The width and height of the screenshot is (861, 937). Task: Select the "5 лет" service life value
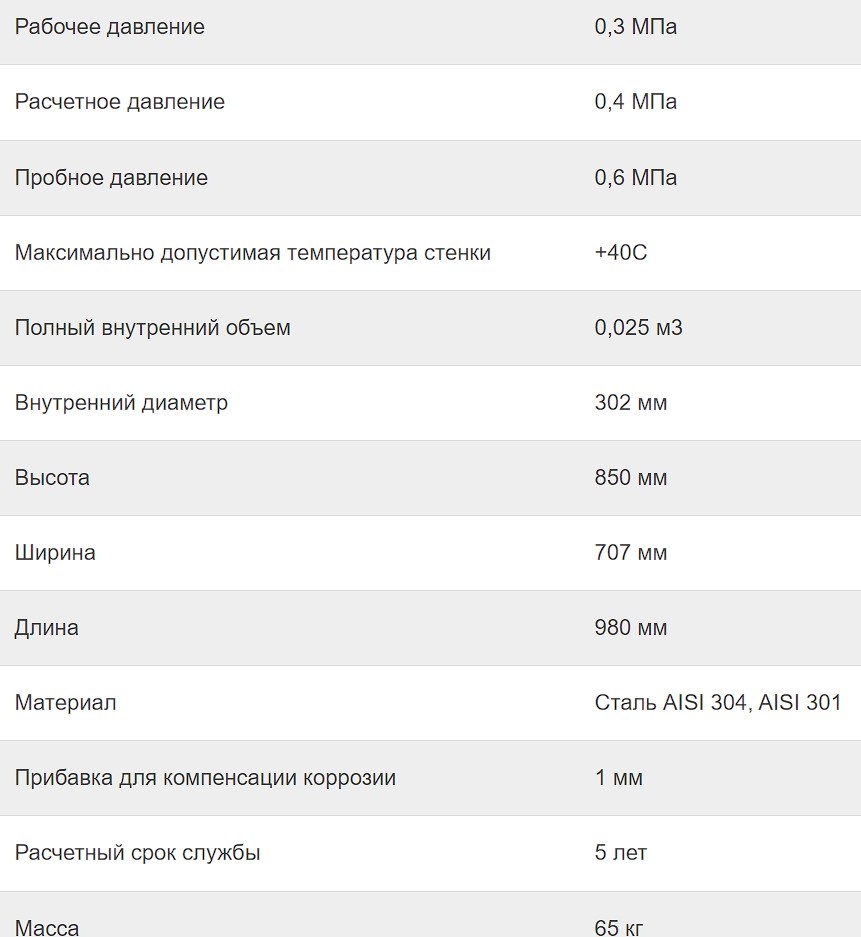point(621,853)
